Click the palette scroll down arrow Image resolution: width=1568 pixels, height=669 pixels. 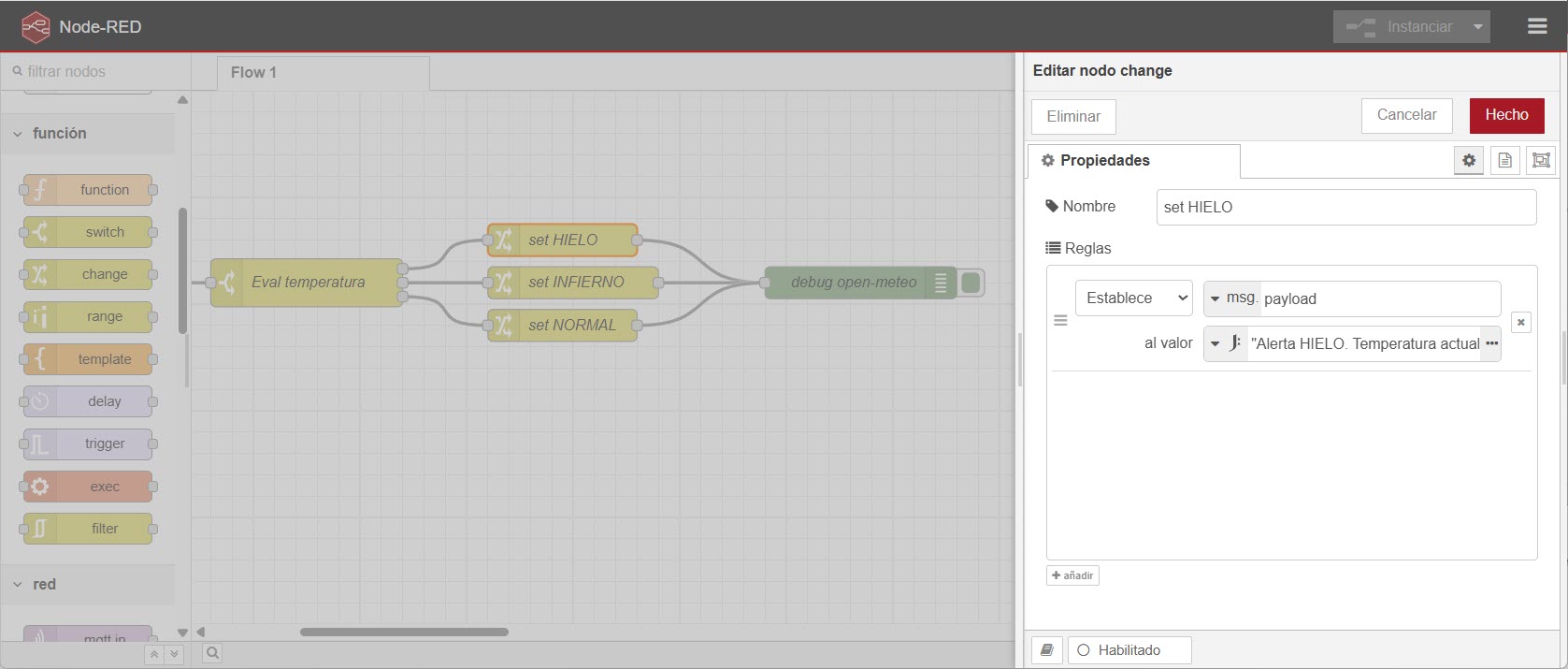tap(182, 633)
